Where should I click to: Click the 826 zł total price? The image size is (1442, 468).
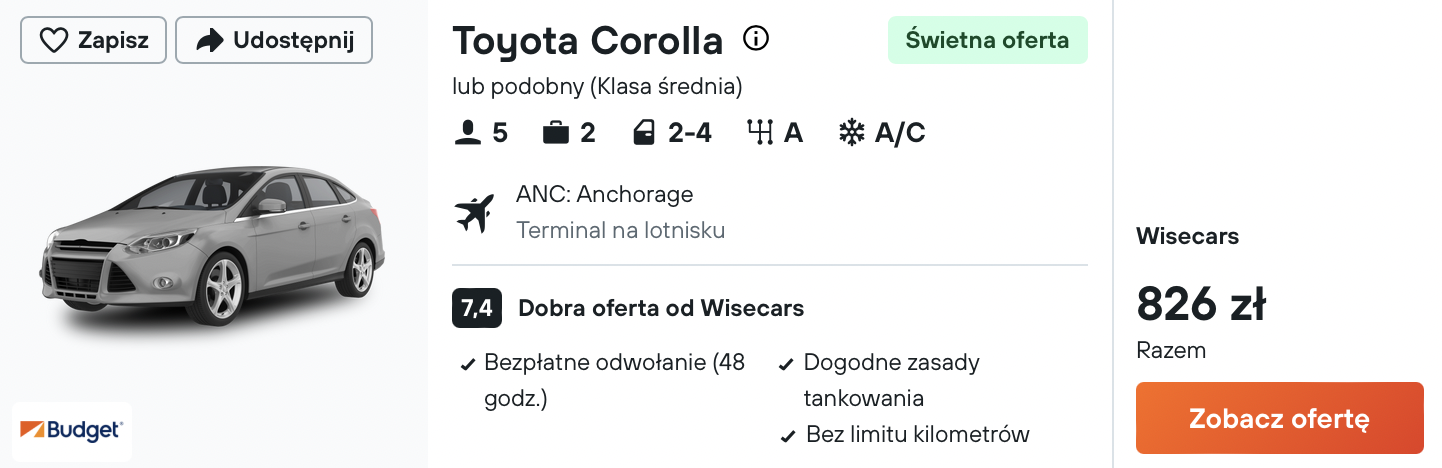pos(1201,304)
